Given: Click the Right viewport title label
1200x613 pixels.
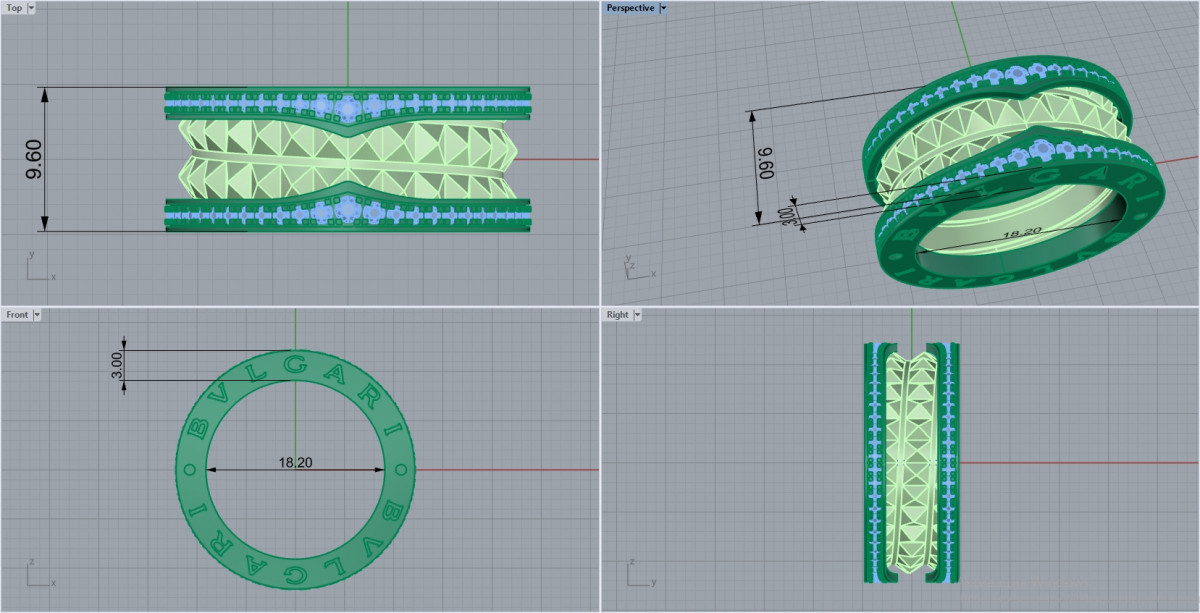Looking at the screenshot, I should pyautogui.click(x=618, y=314).
